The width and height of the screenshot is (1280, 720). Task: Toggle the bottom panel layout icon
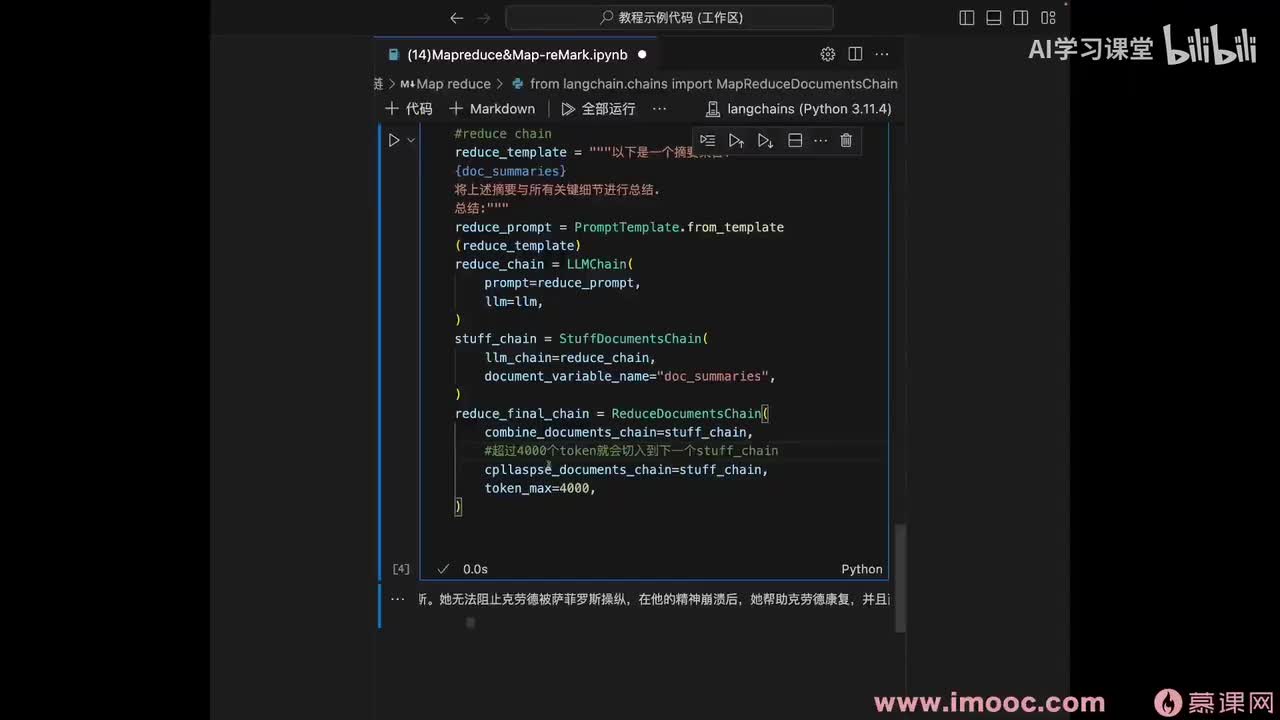[994, 18]
